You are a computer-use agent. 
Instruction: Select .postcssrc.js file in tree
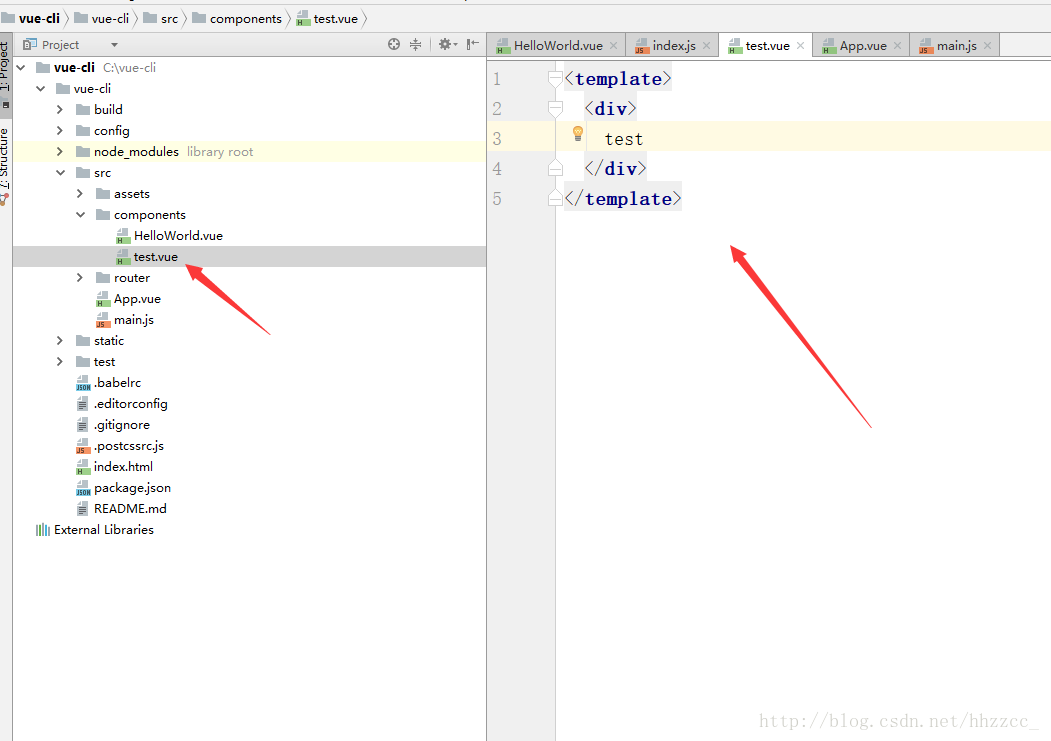click(129, 446)
